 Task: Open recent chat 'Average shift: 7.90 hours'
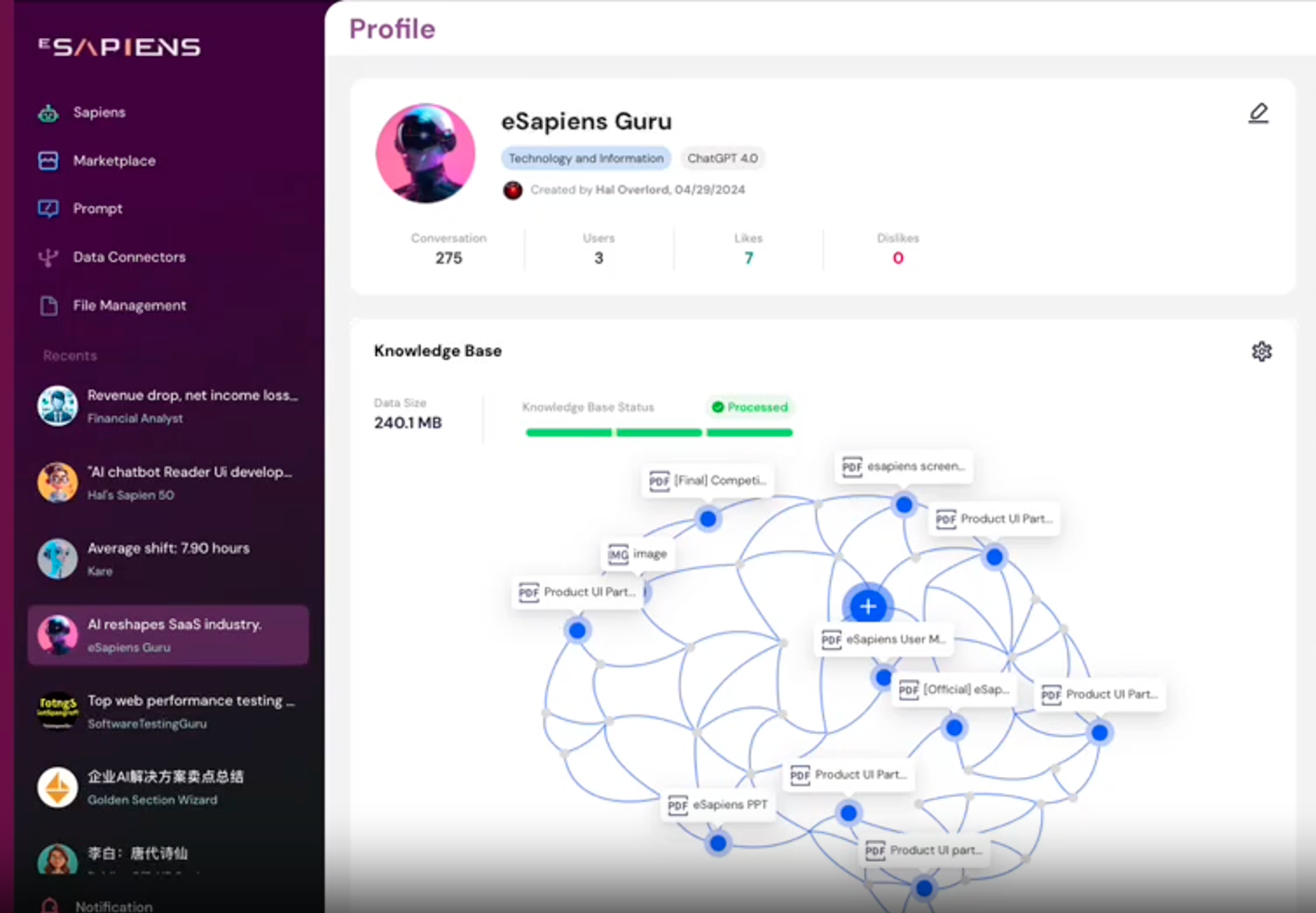coord(168,559)
